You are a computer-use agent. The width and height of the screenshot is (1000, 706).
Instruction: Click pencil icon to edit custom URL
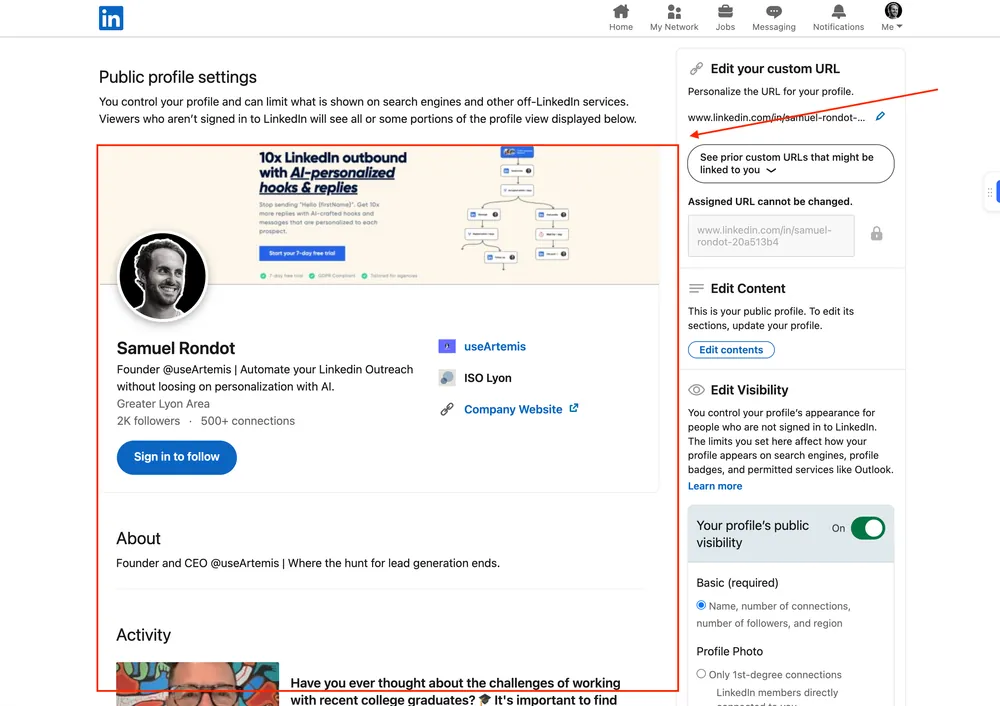pyautogui.click(x=880, y=116)
